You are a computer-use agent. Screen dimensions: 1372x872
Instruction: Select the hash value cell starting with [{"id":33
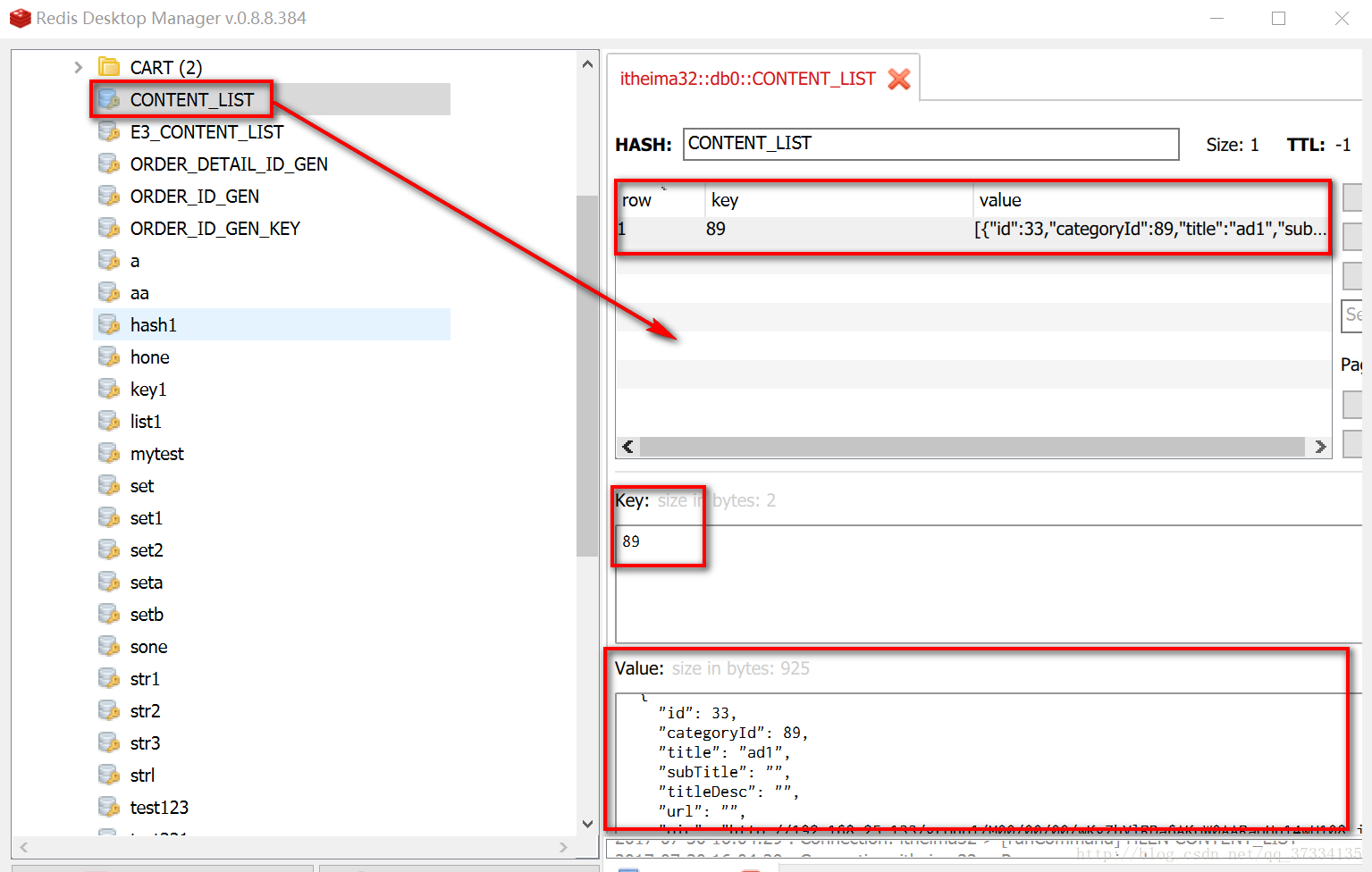[x=1152, y=230]
